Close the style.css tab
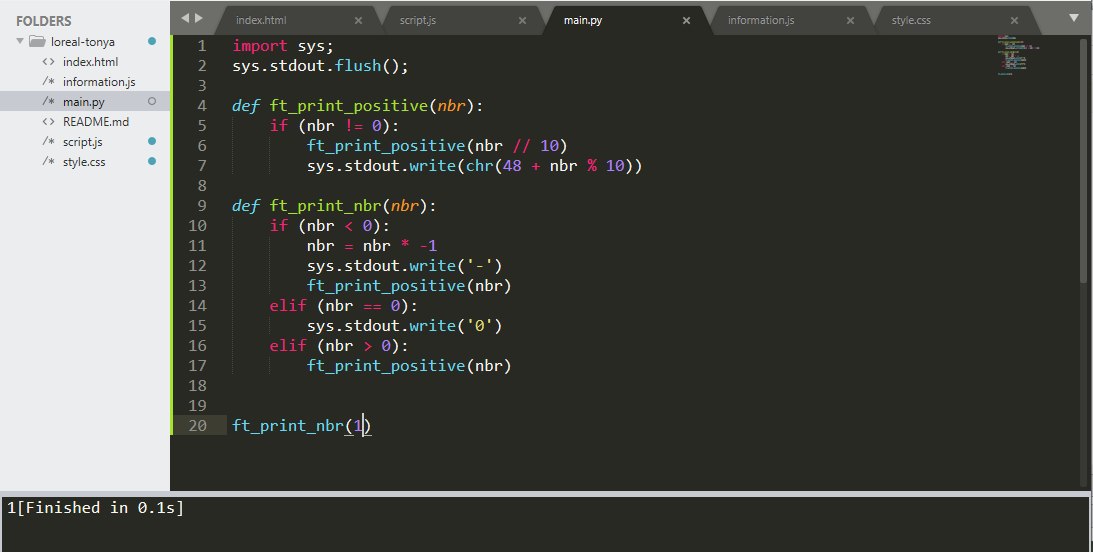The width and height of the screenshot is (1093, 552). [1014, 21]
